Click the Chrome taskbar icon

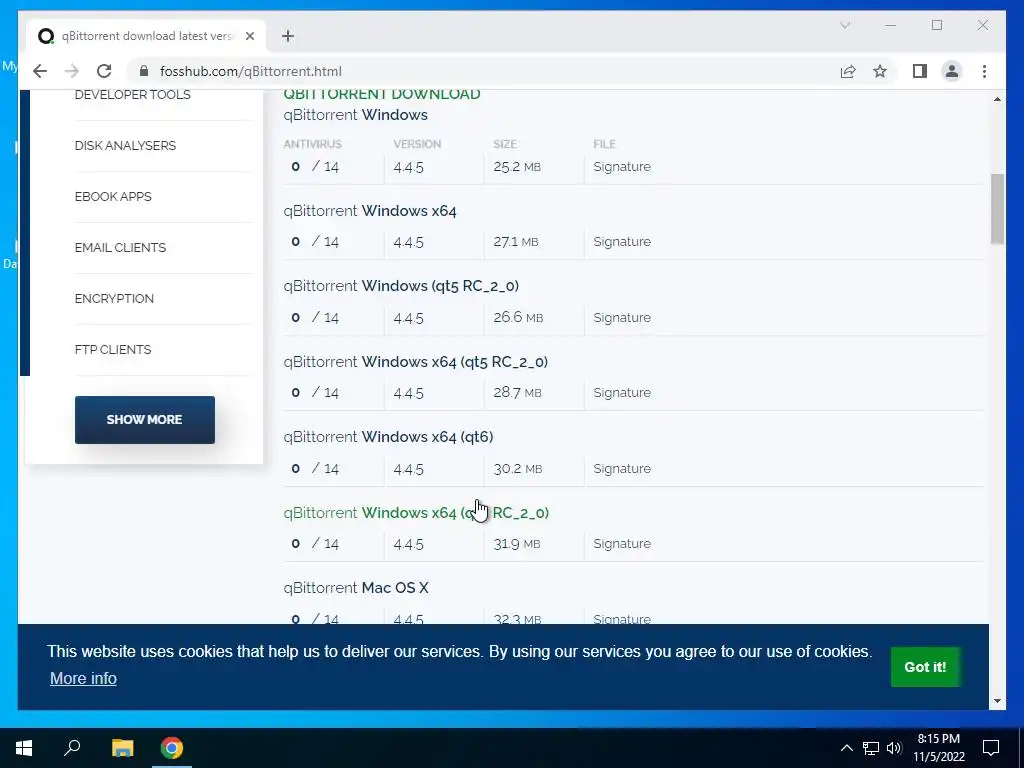pyautogui.click(x=172, y=748)
